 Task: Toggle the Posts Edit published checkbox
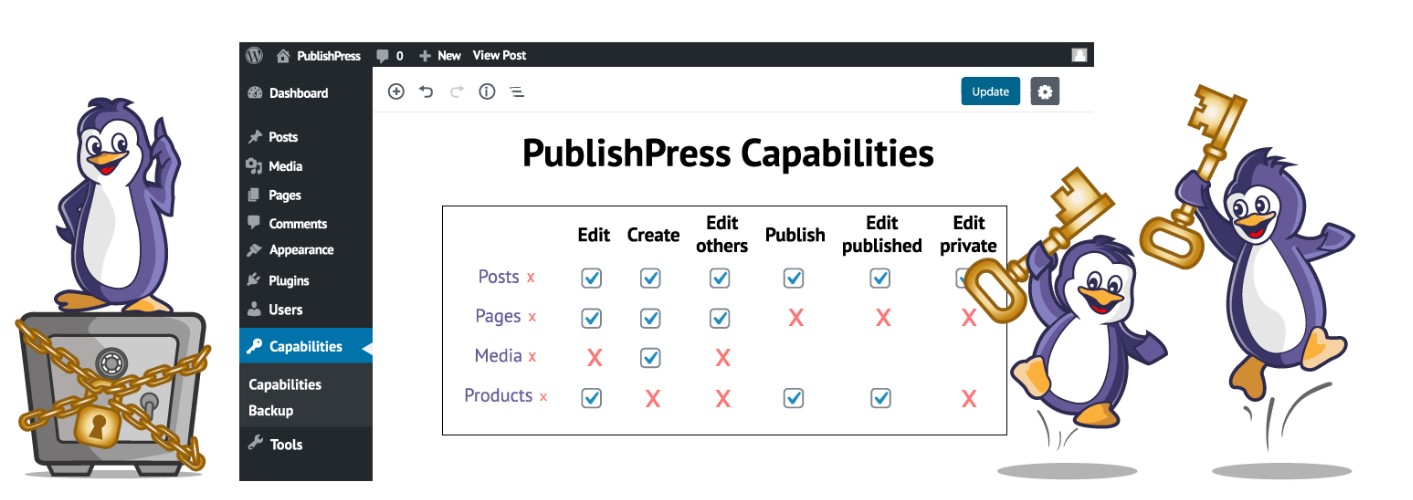(x=880, y=278)
